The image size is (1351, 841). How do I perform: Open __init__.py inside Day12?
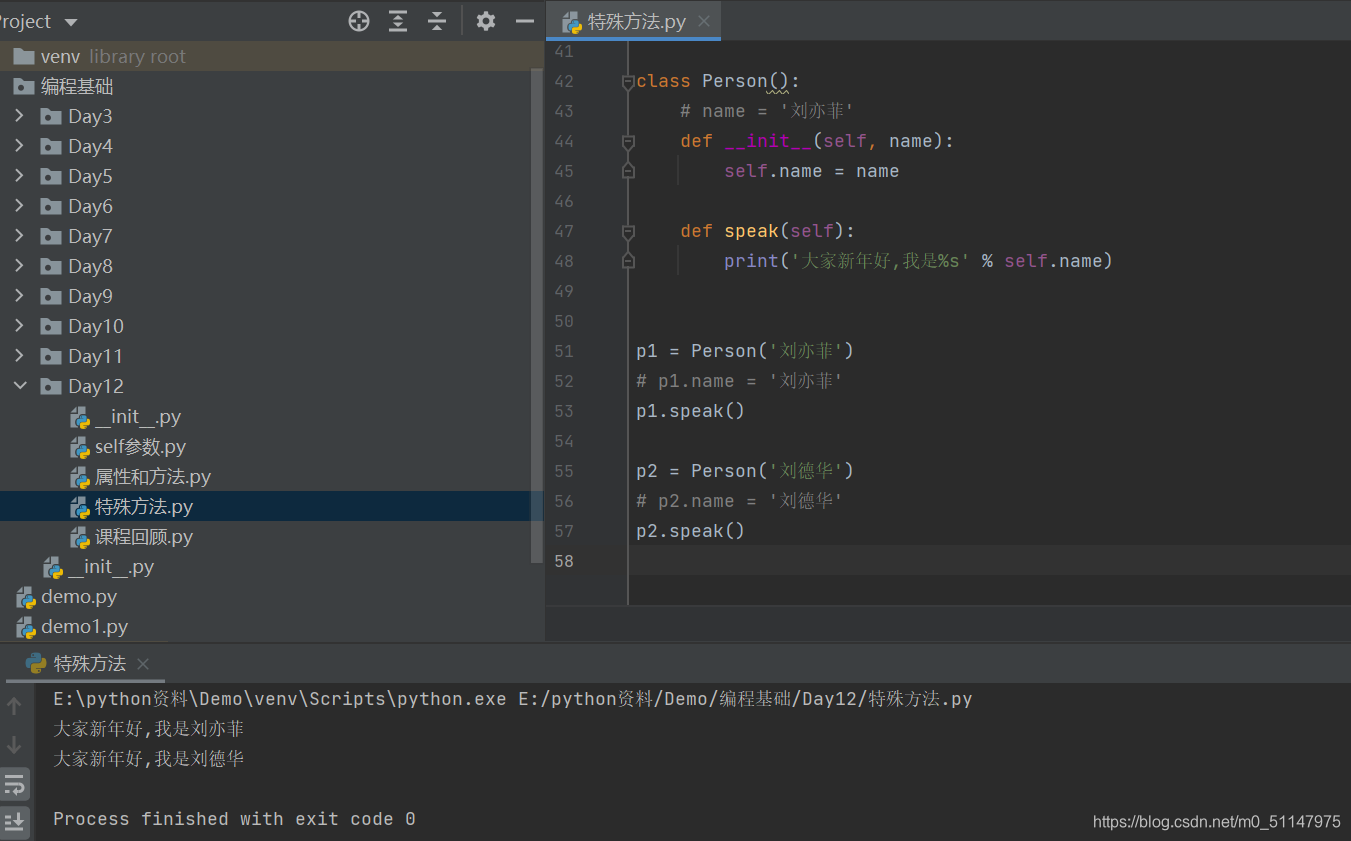point(138,417)
